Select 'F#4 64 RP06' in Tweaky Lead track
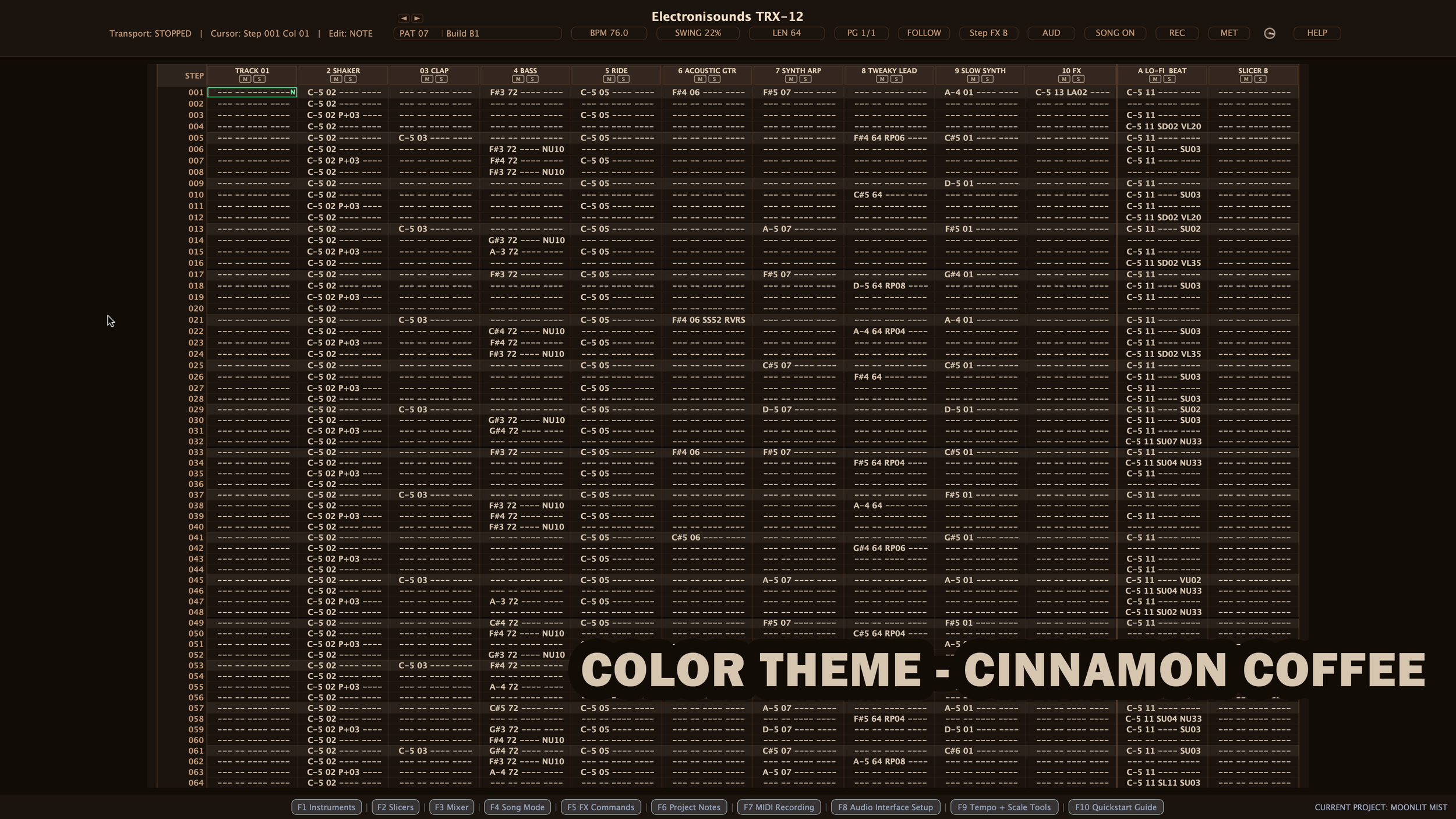Image resolution: width=1456 pixels, height=819 pixels. 890,138
